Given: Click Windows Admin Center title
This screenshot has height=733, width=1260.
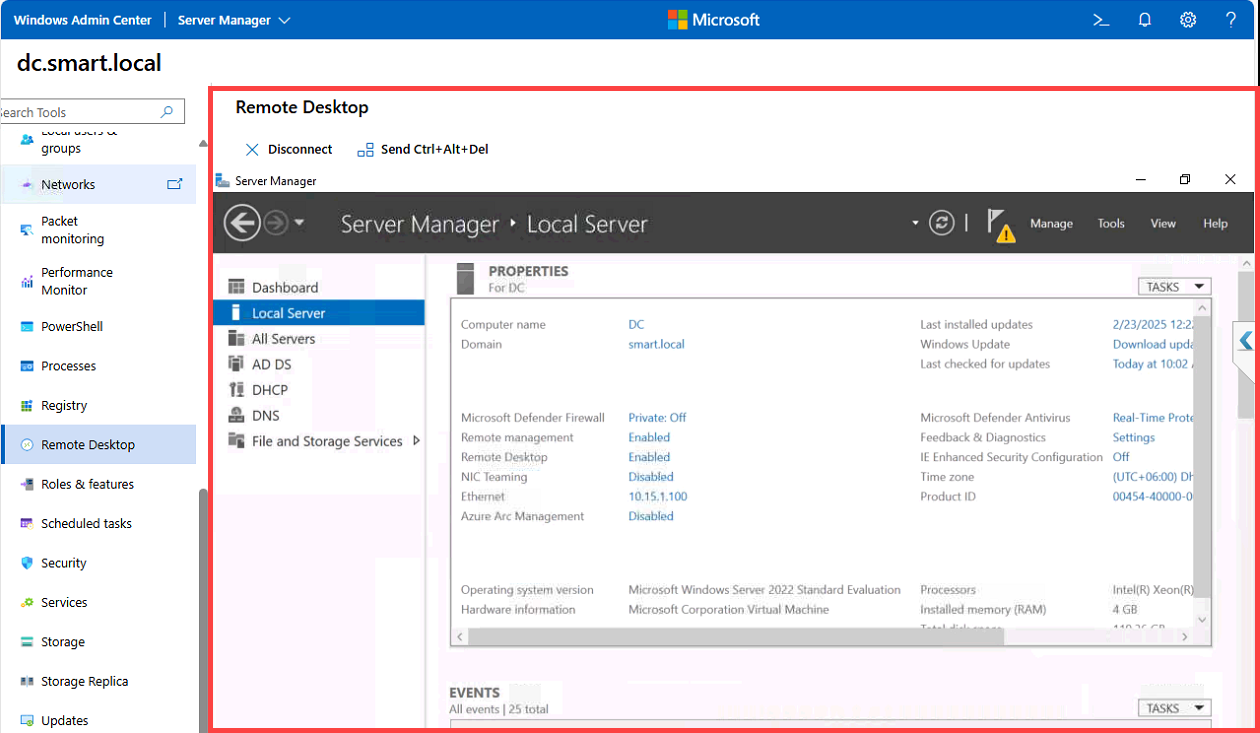Looking at the screenshot, I should tap(83, 20).
